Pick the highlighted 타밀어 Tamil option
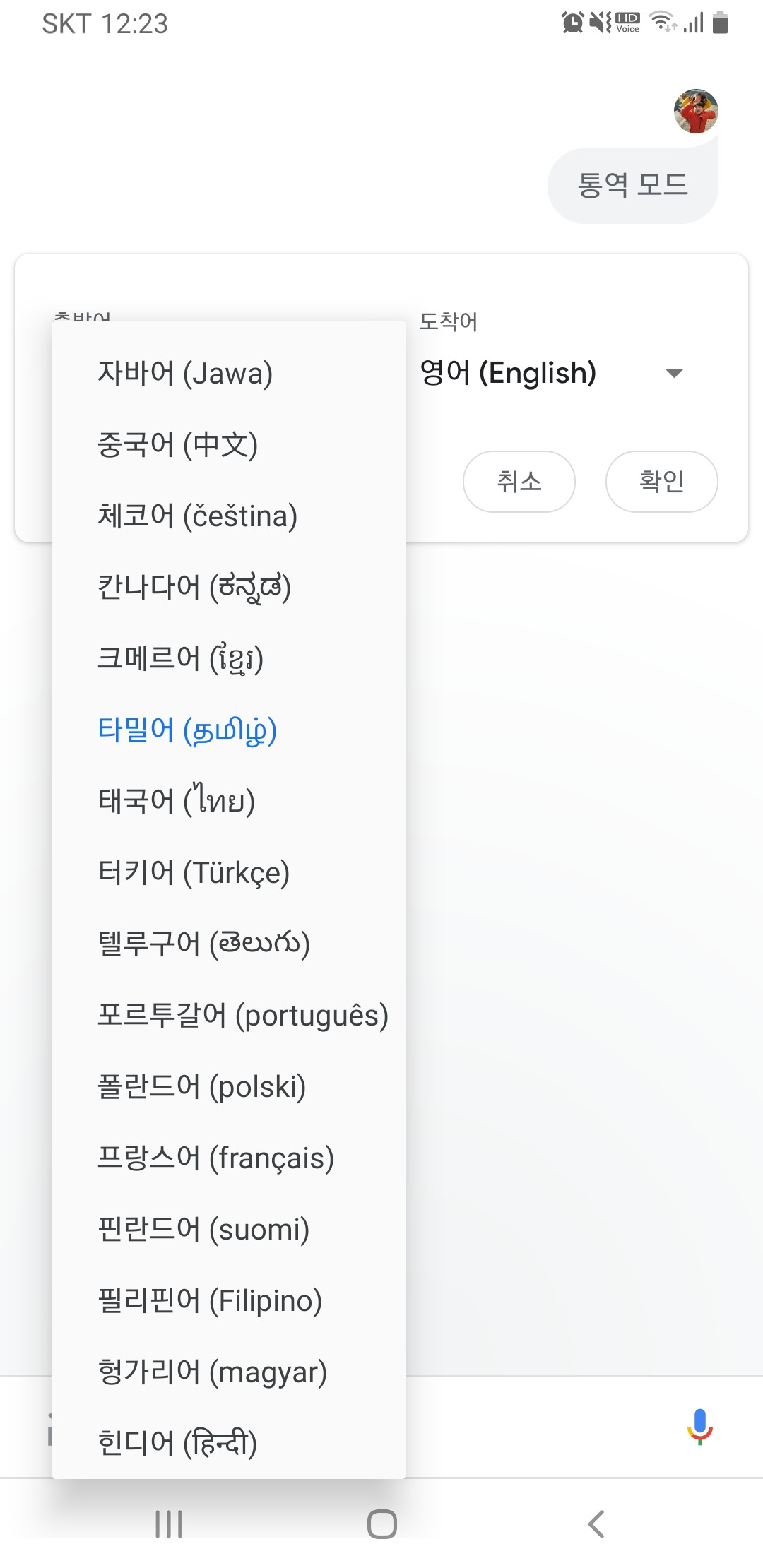 click(x=229, y=730)
